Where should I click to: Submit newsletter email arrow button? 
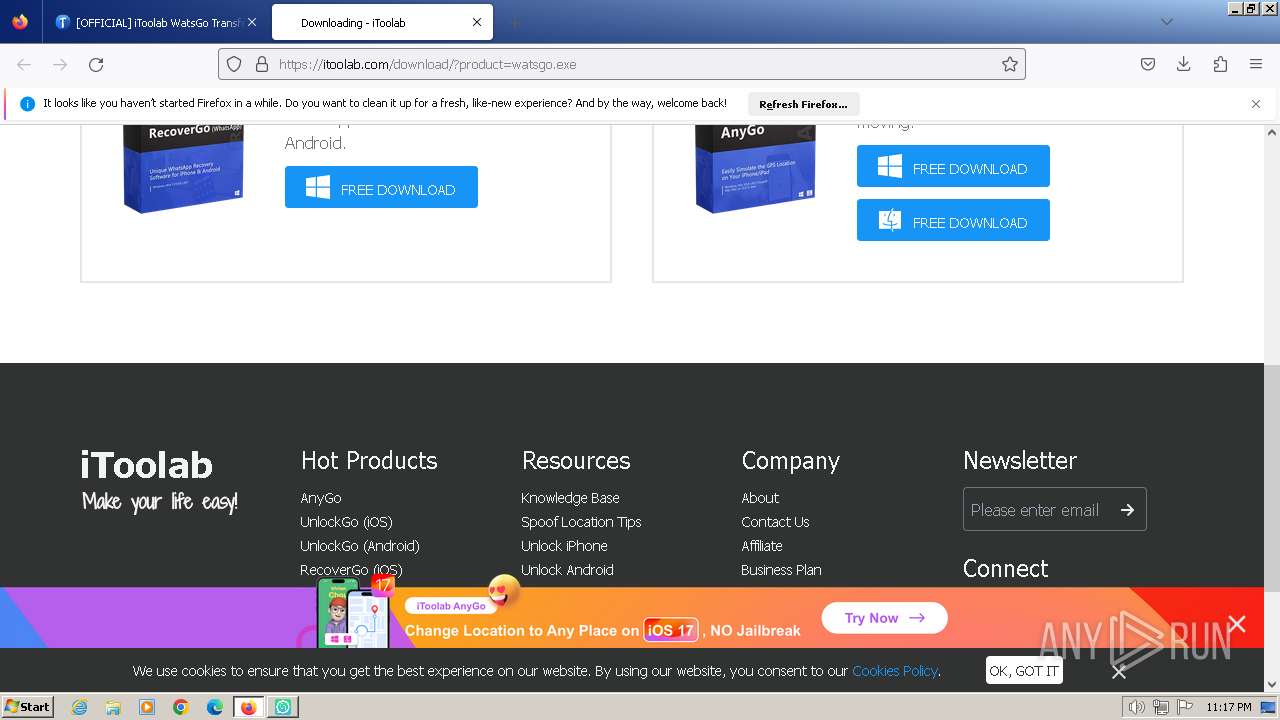[x=1127, y=510]
